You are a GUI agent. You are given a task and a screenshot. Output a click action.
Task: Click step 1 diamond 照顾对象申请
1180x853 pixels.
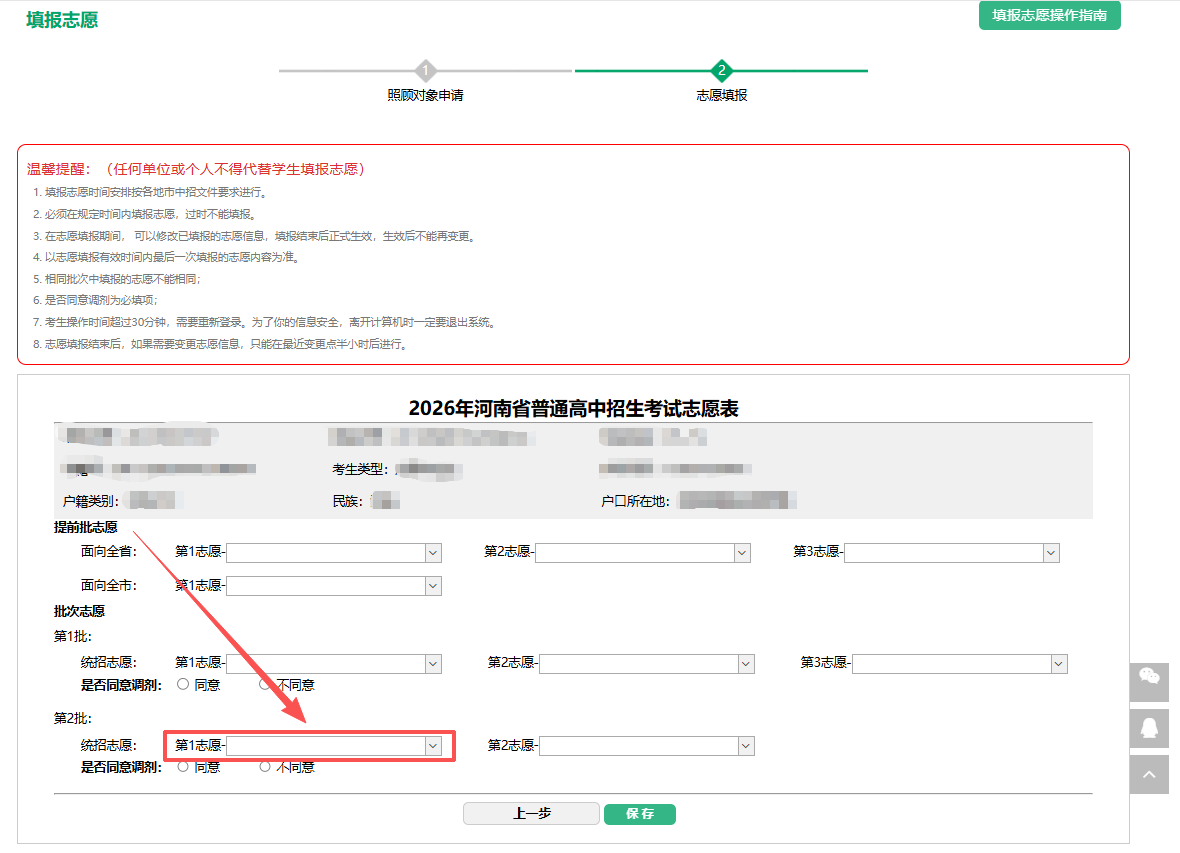pos(426,71)
